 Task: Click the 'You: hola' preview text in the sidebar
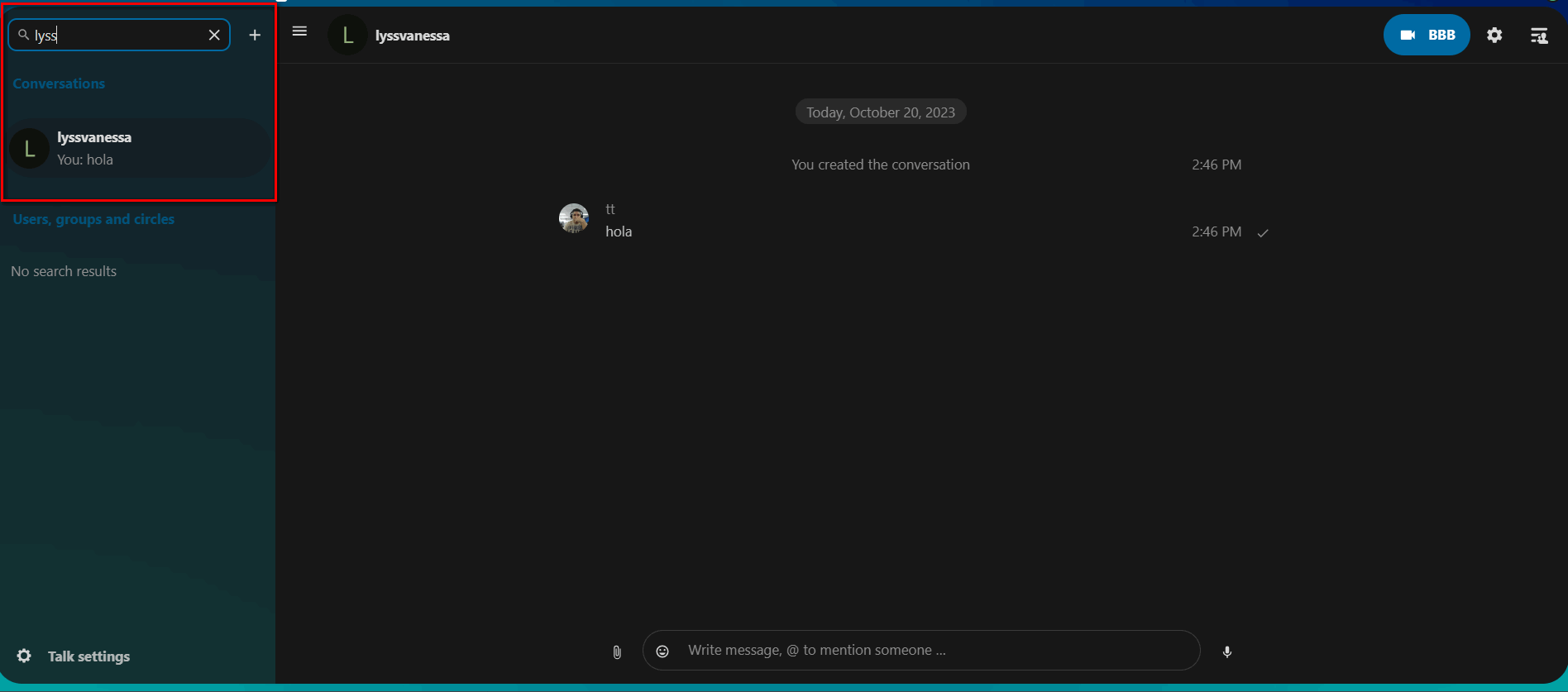click(x=85, y=160)
